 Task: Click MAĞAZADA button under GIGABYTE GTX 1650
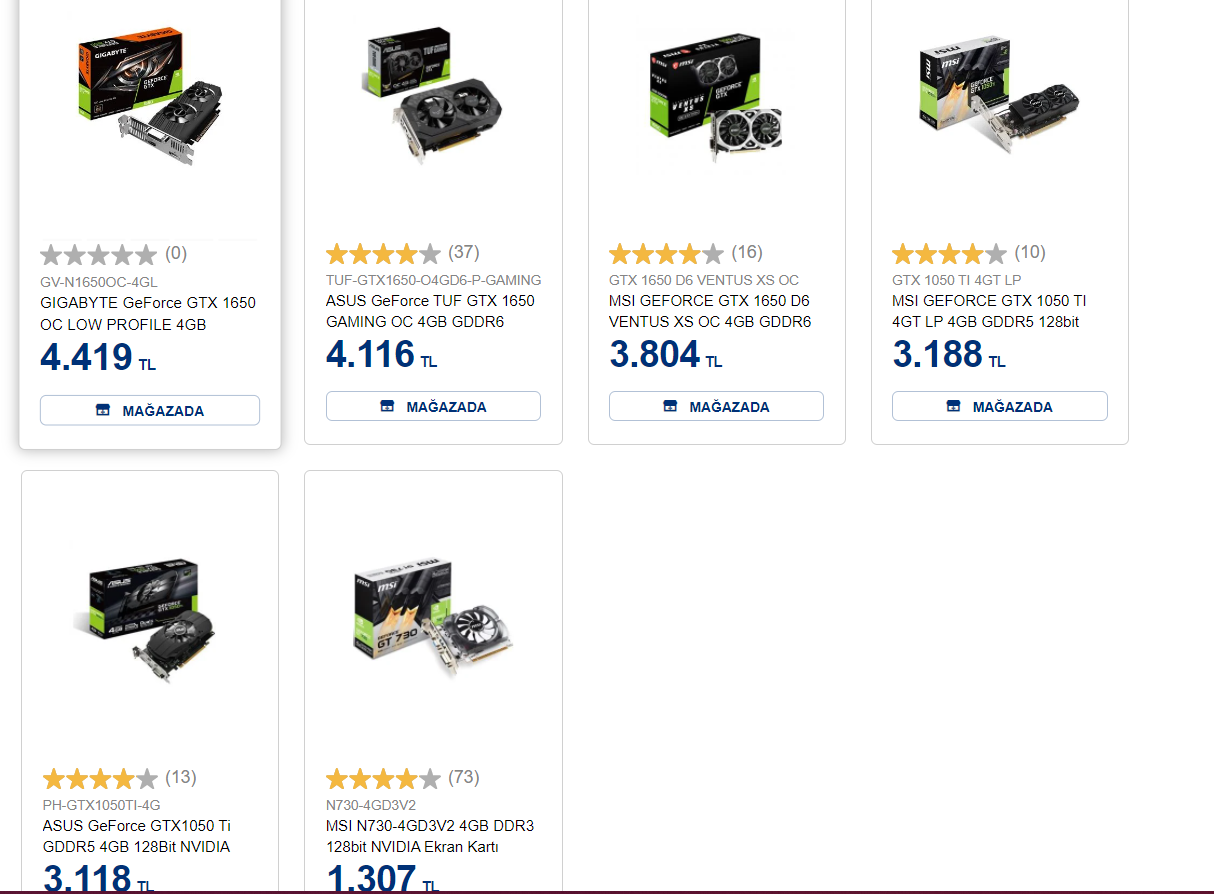[x=150, y=410]
